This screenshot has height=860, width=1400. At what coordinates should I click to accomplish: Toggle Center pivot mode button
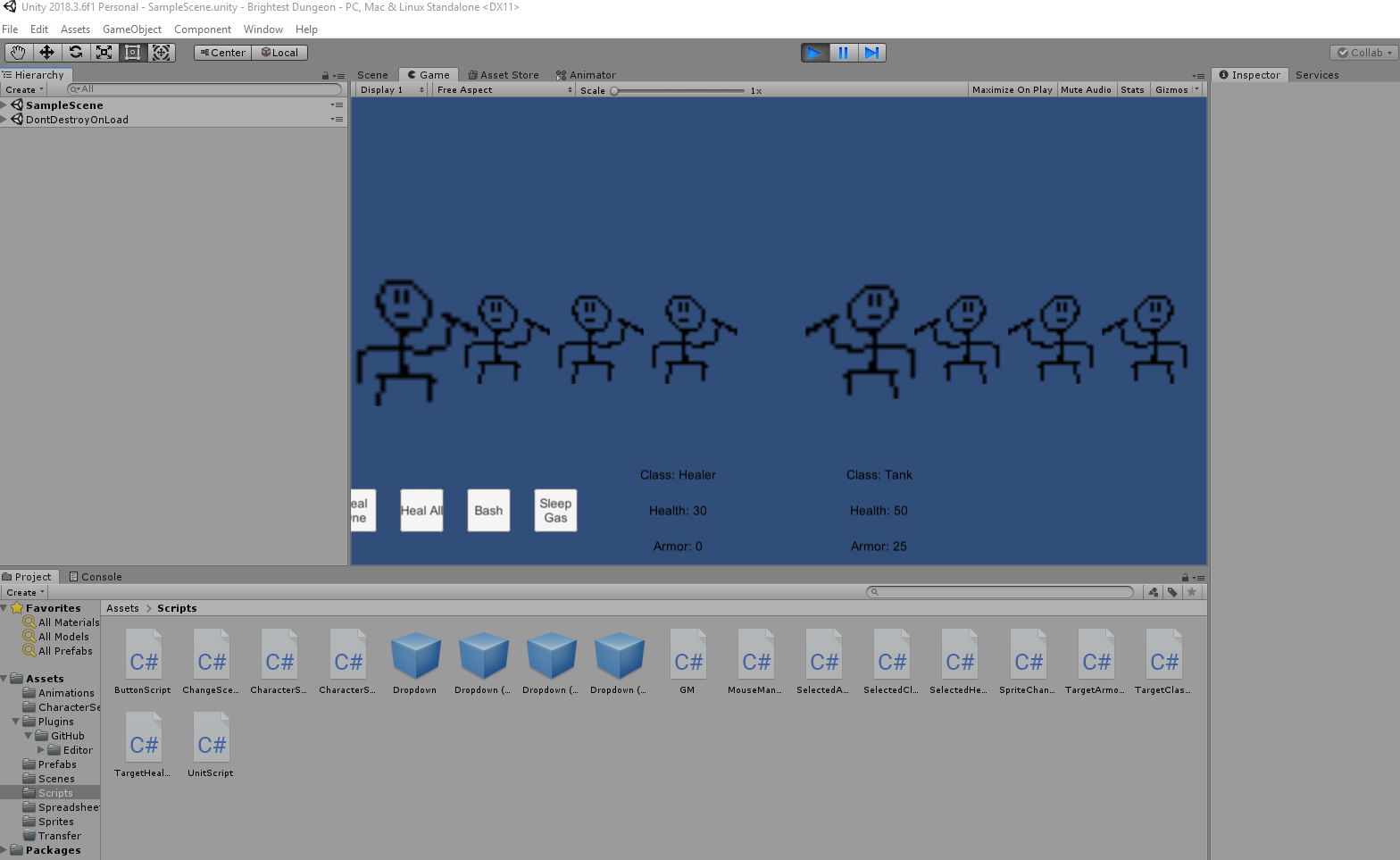tap(223, 53)
